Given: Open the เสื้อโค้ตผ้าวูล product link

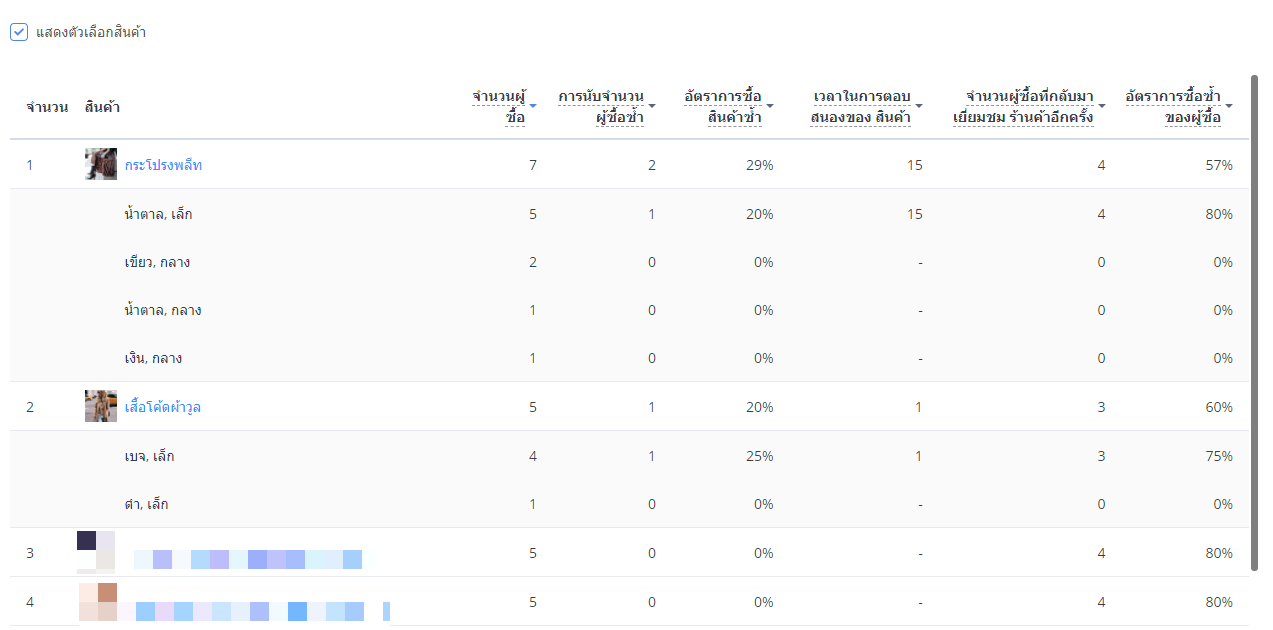Looking at the screenshot, I should coord(163,407).
